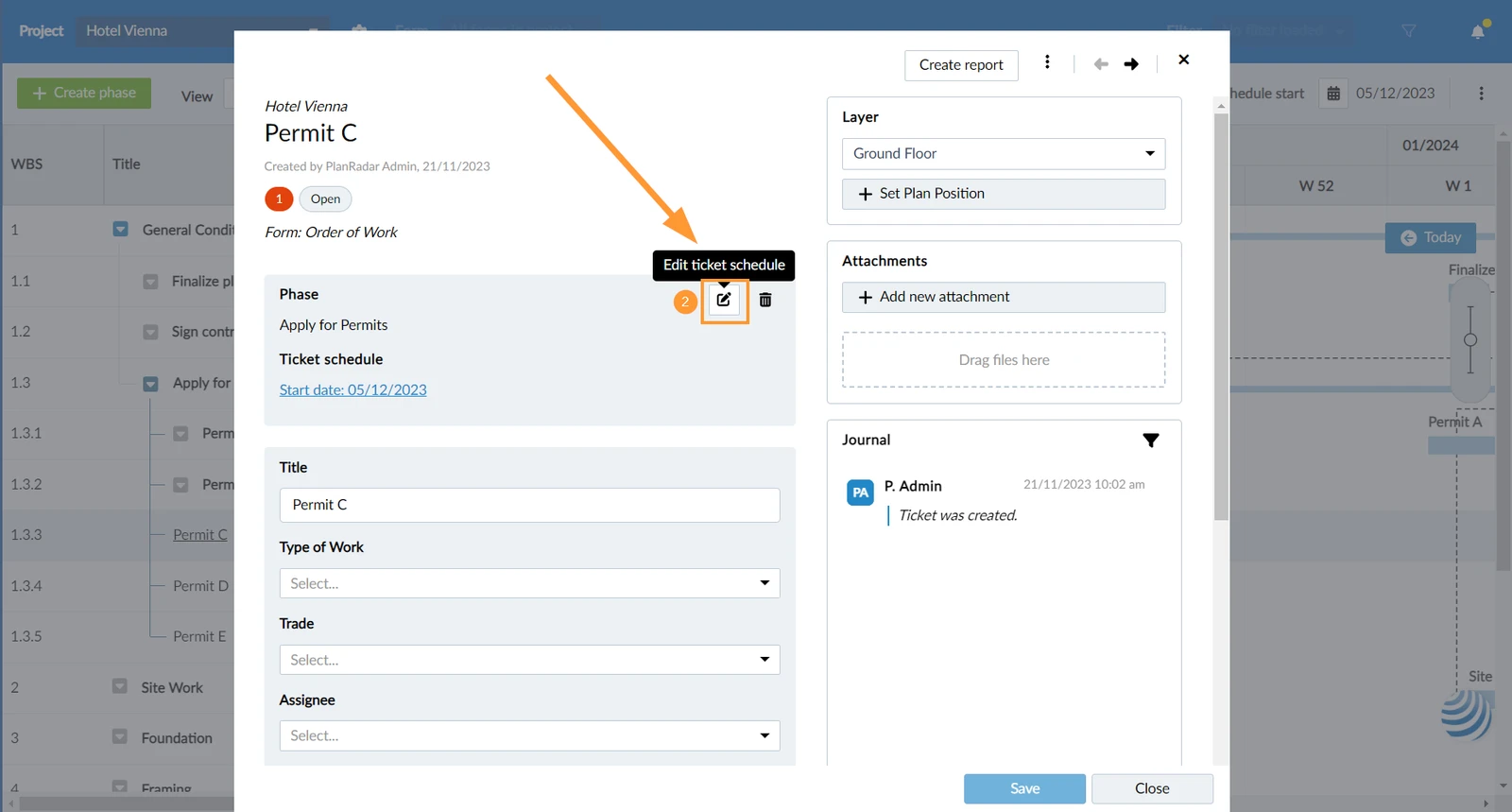Viewport: 1512px width, 812px height.
Task: Expand the Site Work phase row
Action: (x=120, y=686)
